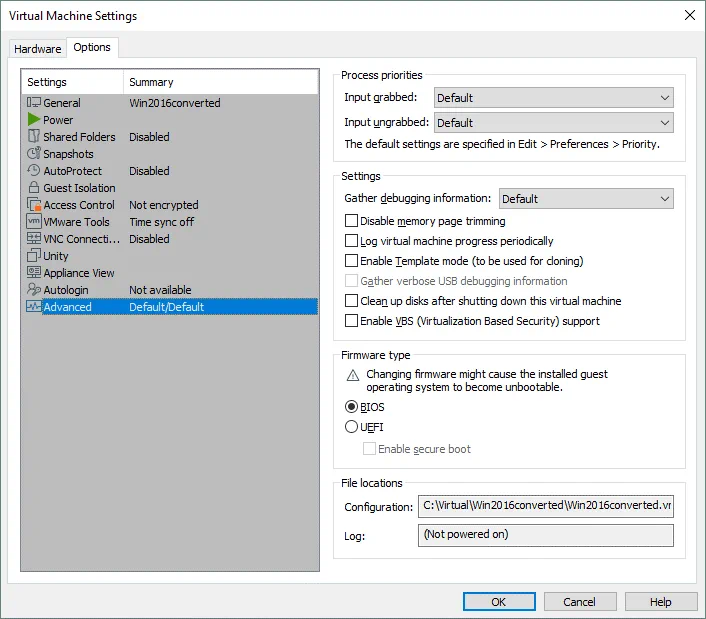The image size is (706, 619).
Task: Select the Shared Folders icon
Action: coord(34,137)
